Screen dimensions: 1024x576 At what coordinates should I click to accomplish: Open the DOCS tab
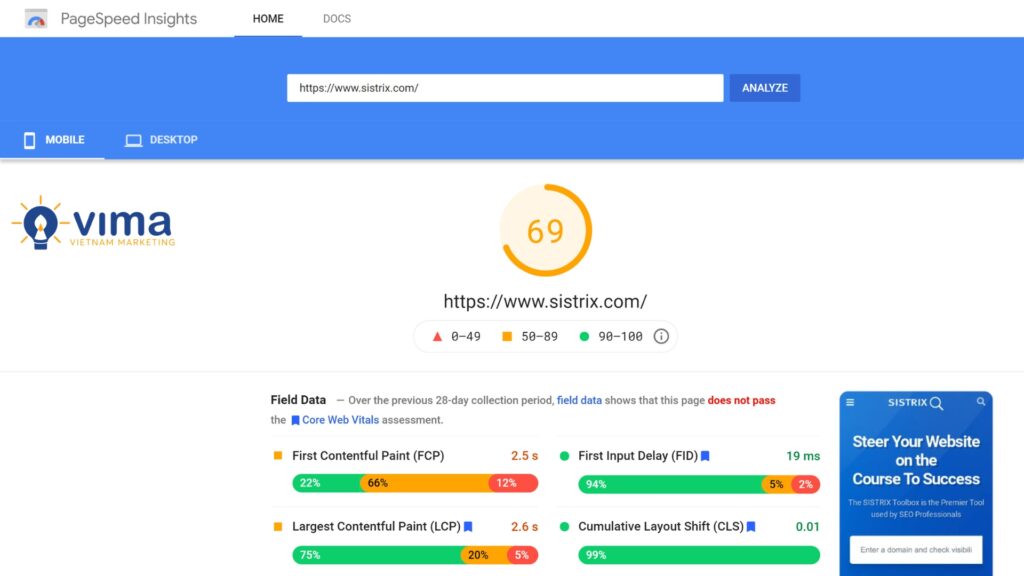click(337, 19)
